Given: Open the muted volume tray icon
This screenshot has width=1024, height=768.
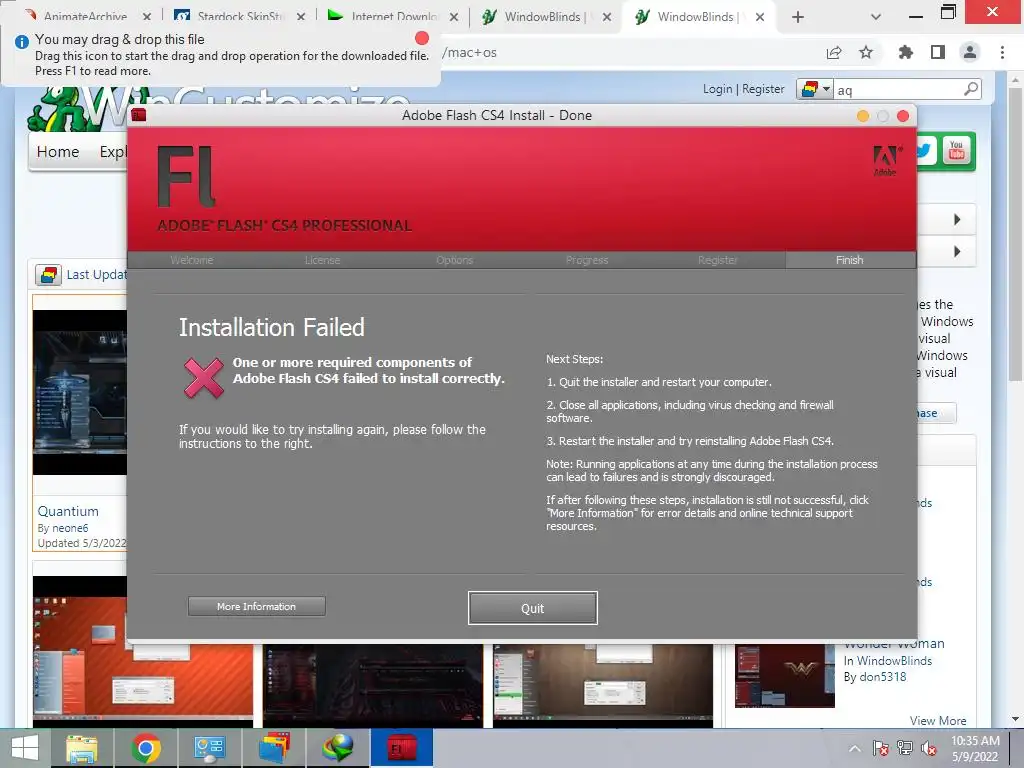Looking at the screenshot, I should tap(929, 748).
